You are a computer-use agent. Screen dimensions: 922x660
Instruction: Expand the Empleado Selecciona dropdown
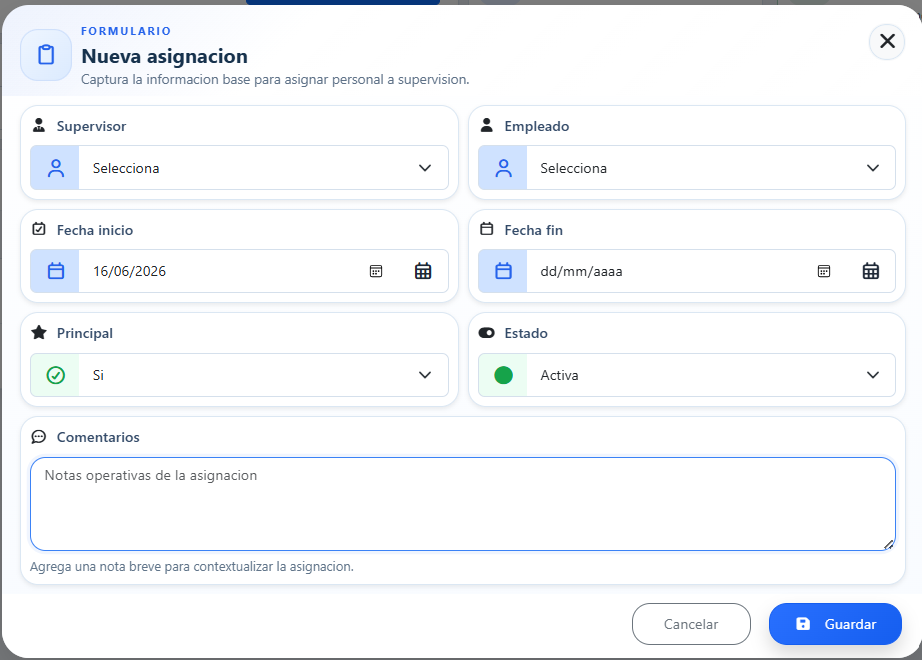pyautogui.click(x=687, y=168)
